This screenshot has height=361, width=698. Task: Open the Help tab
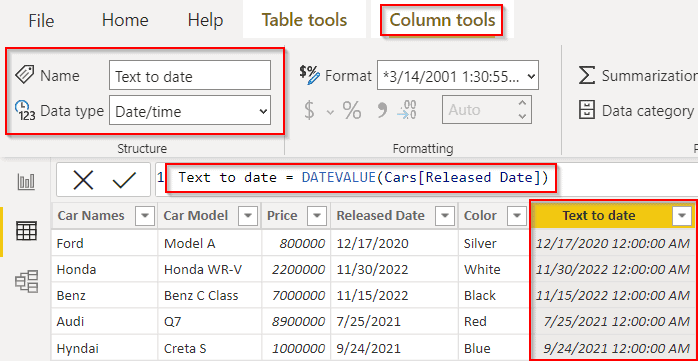205,20
